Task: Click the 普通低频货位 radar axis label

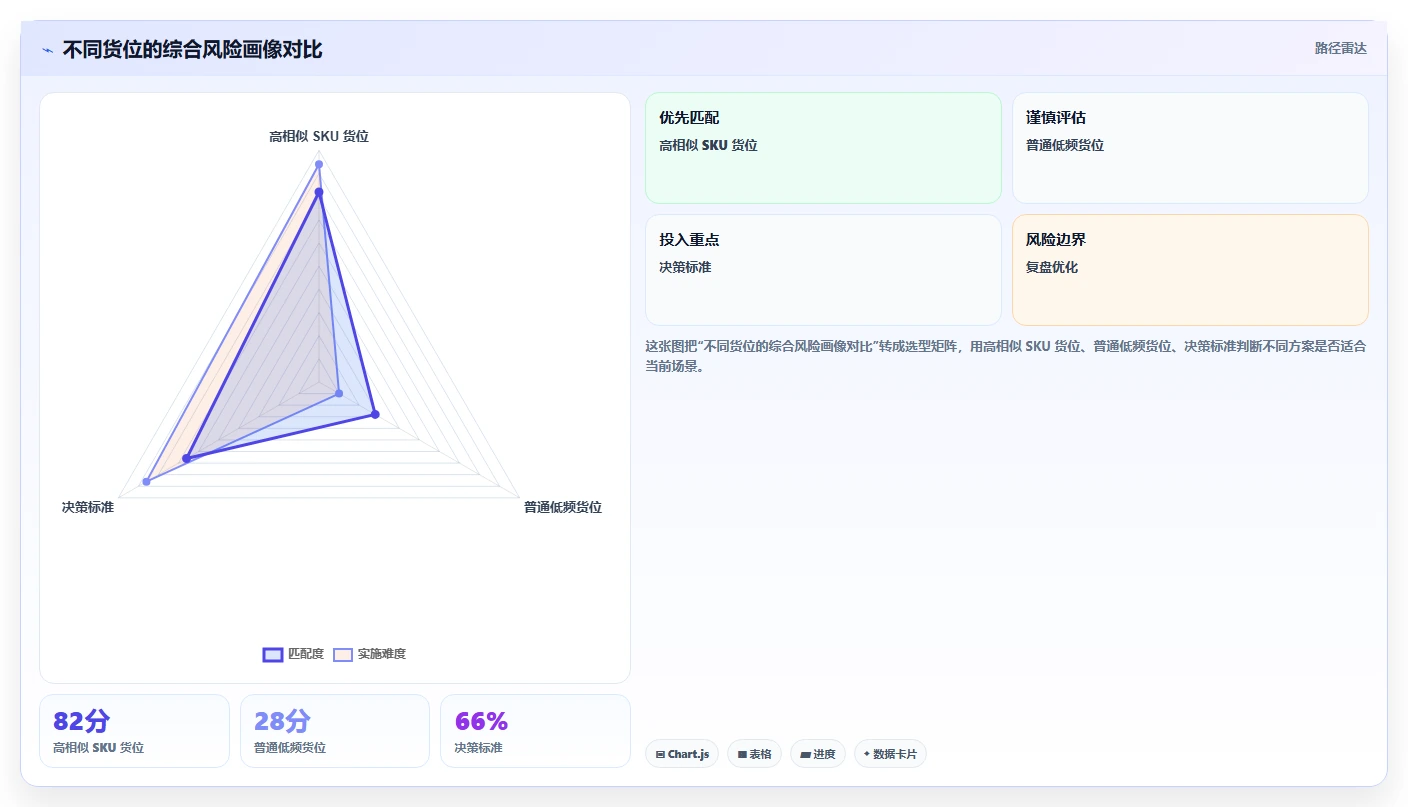Action: tap(563, 507)
